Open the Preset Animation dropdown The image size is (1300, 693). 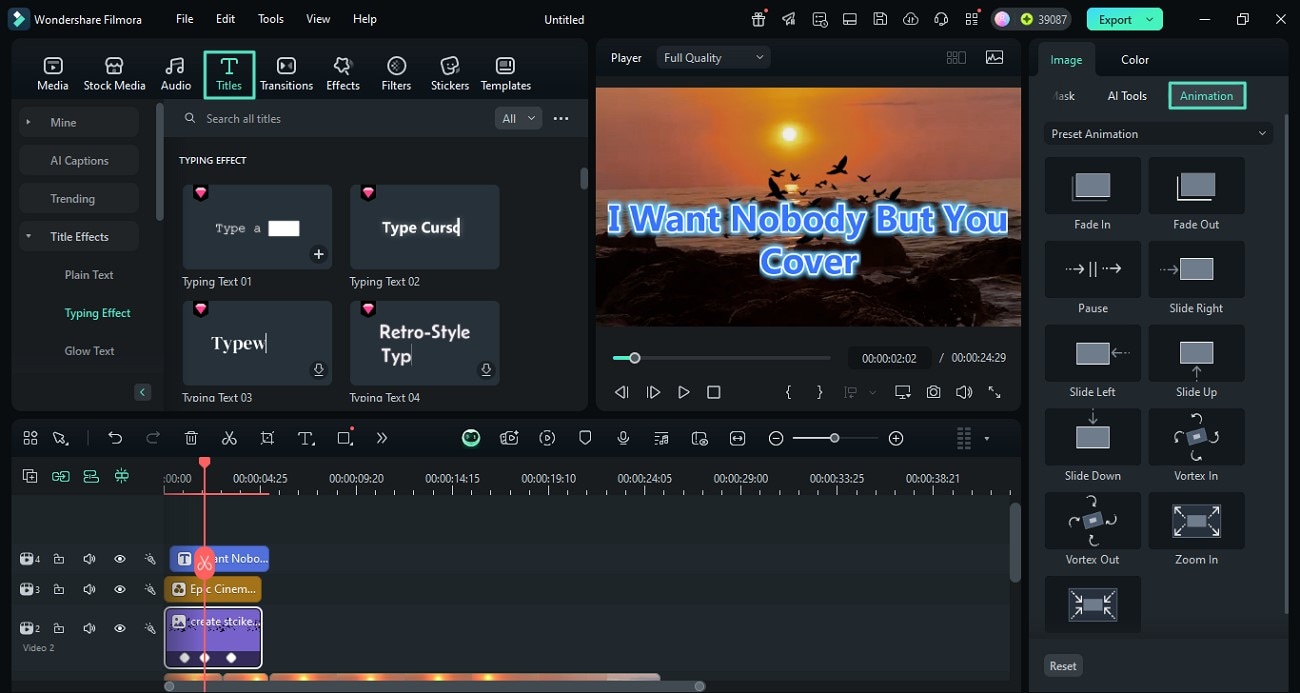(x=1158, y=133)
